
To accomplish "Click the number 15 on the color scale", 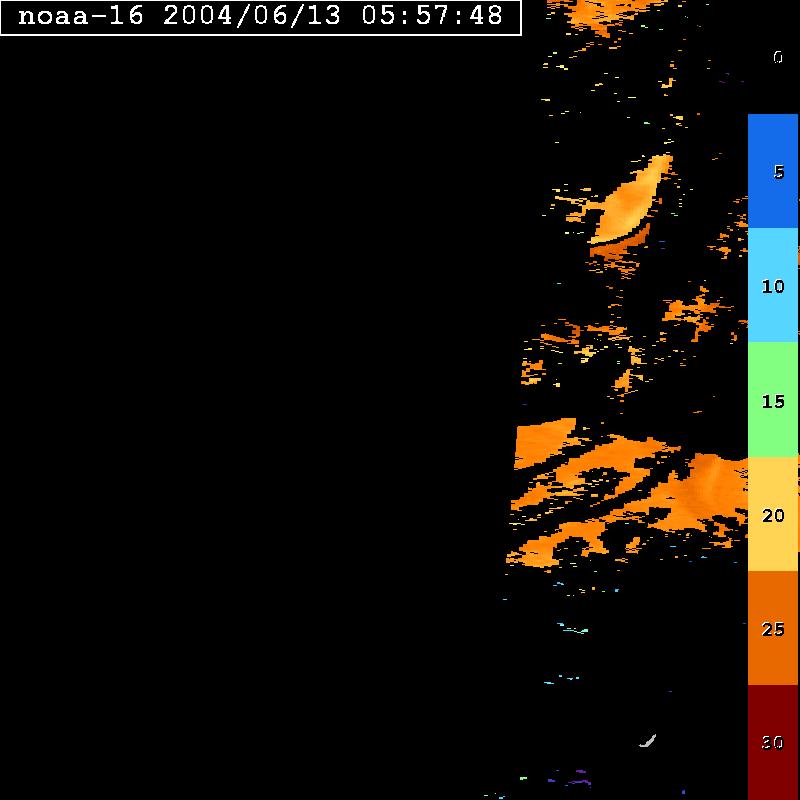I will pos(773,402).
